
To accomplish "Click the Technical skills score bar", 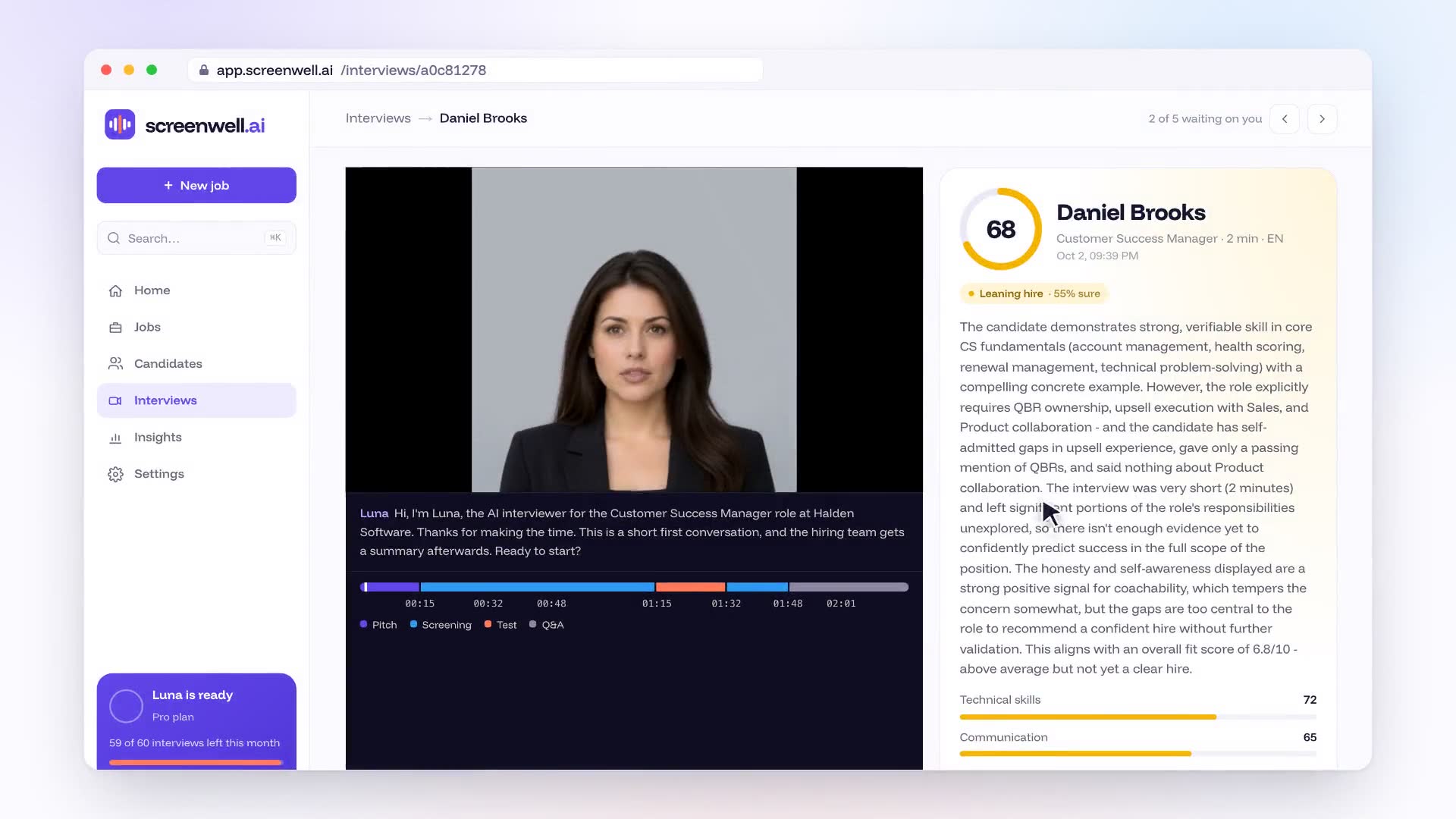I will coord(1137,717).
